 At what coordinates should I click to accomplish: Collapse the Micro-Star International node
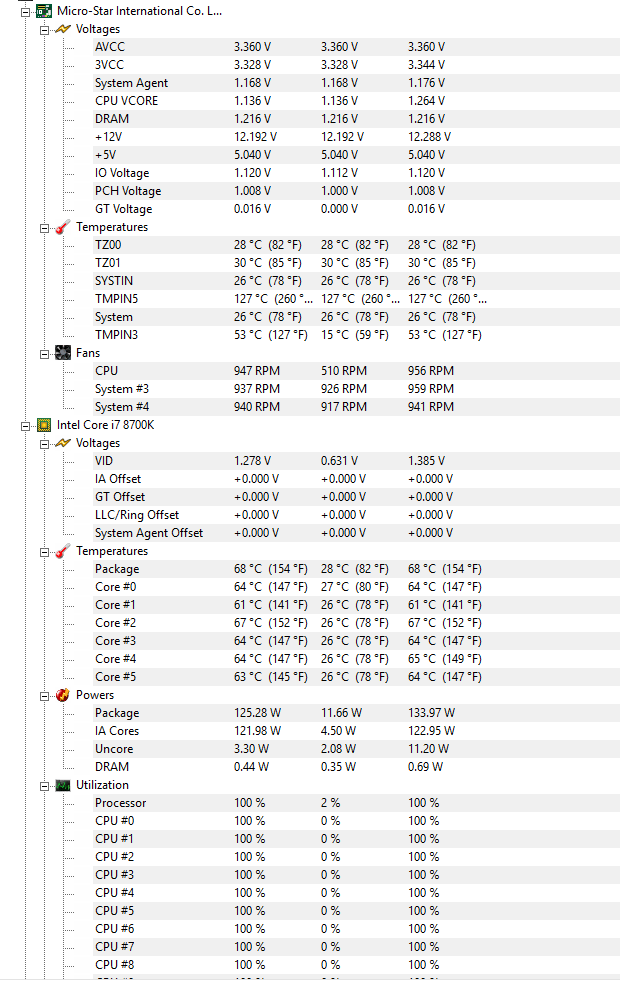25,12
